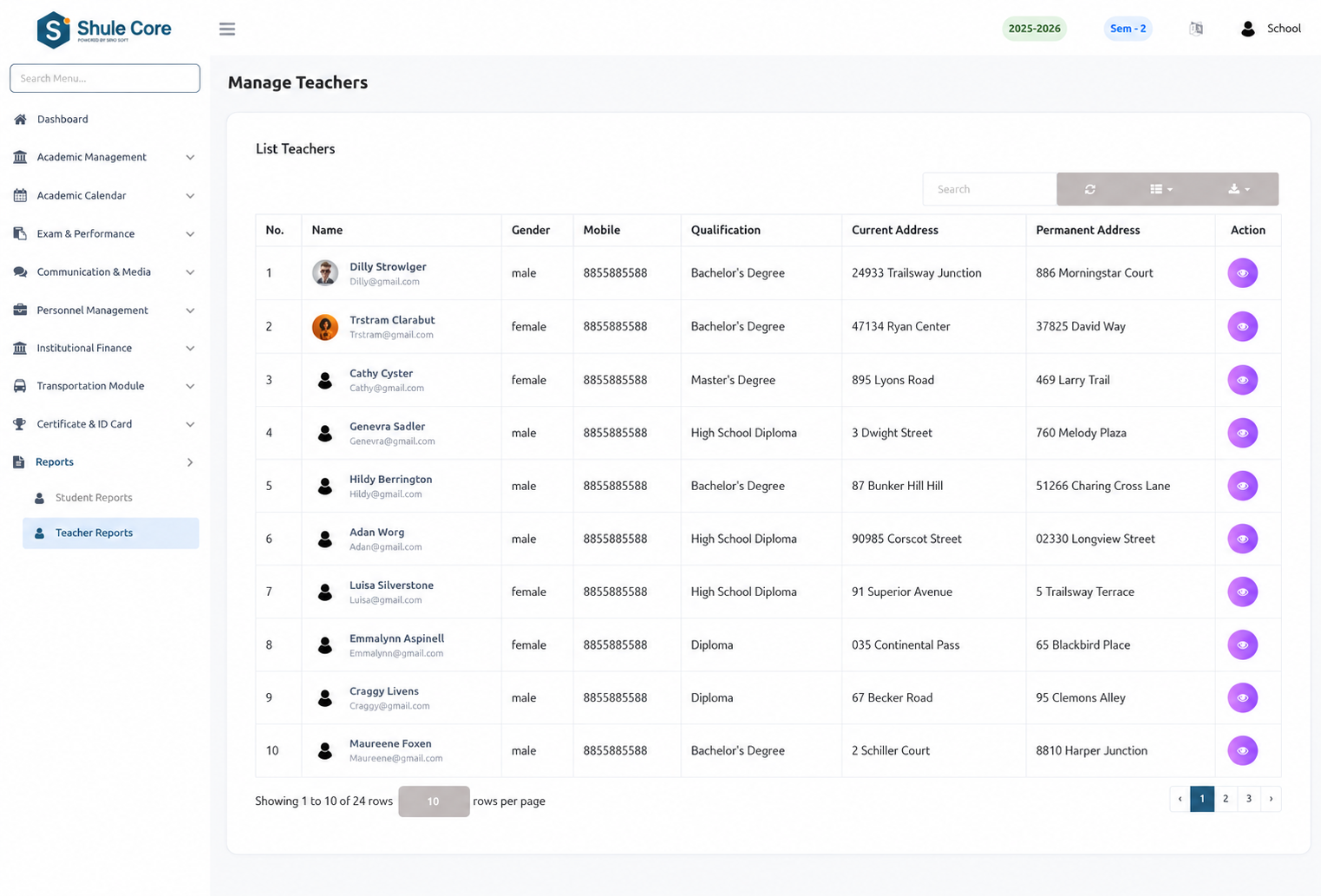Open the School user profile avatar
This screenshot has width=1321, height=896.
pyautogui.click(x=1248, y=29)
